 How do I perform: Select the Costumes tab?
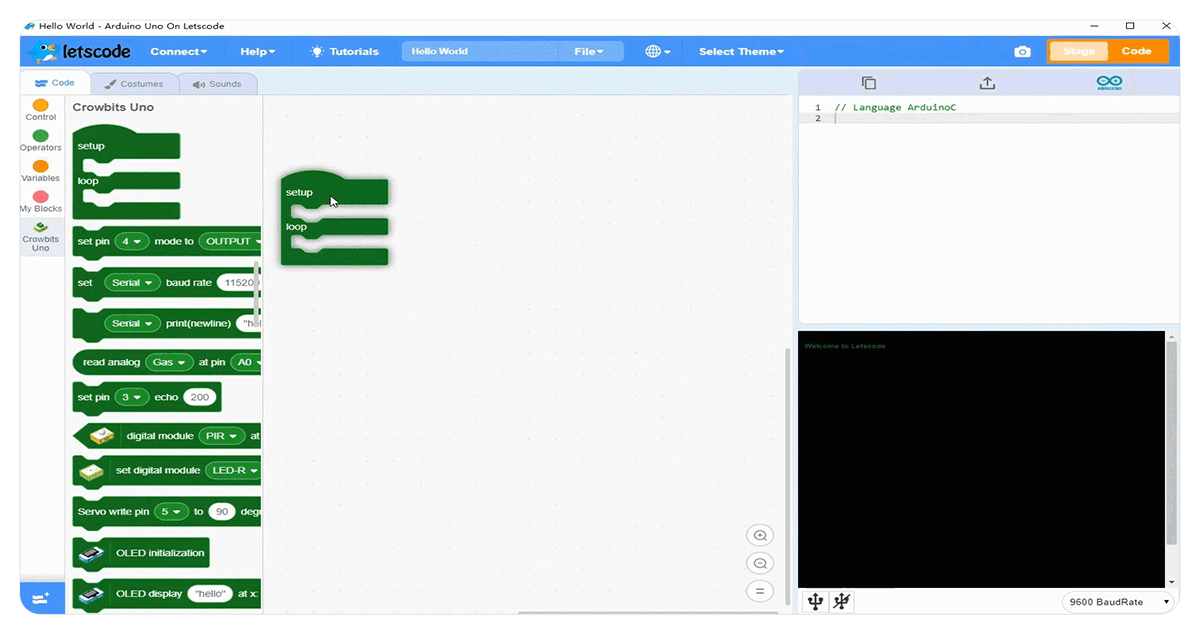point(134,84)
